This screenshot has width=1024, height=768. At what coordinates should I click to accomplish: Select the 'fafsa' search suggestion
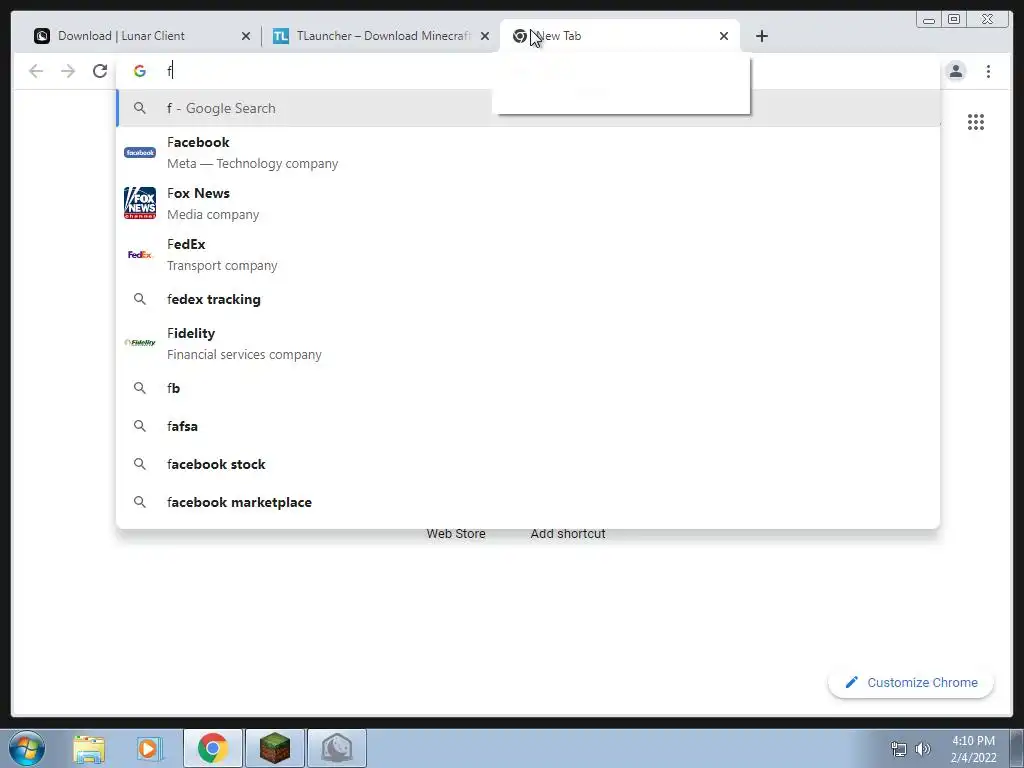[x=528, y=426]
